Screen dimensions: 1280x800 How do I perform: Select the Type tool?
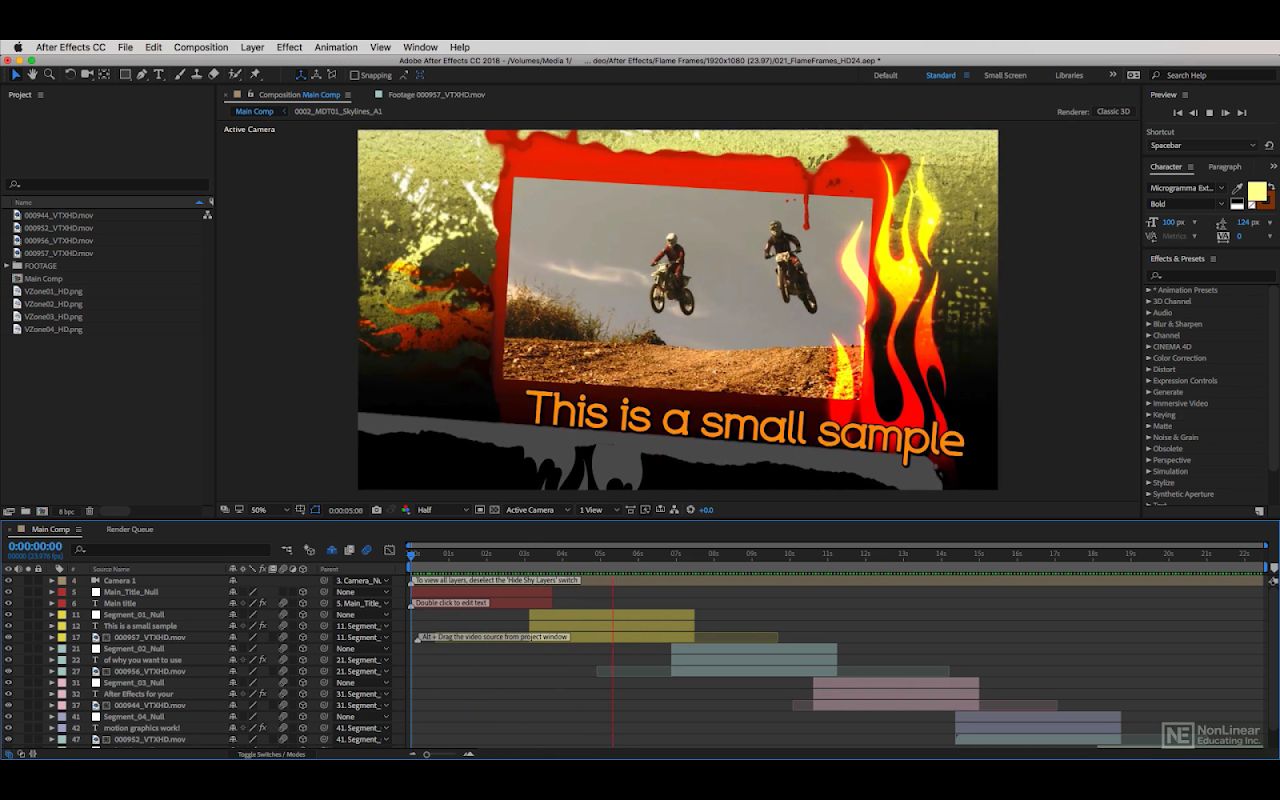tap(158, 75)
